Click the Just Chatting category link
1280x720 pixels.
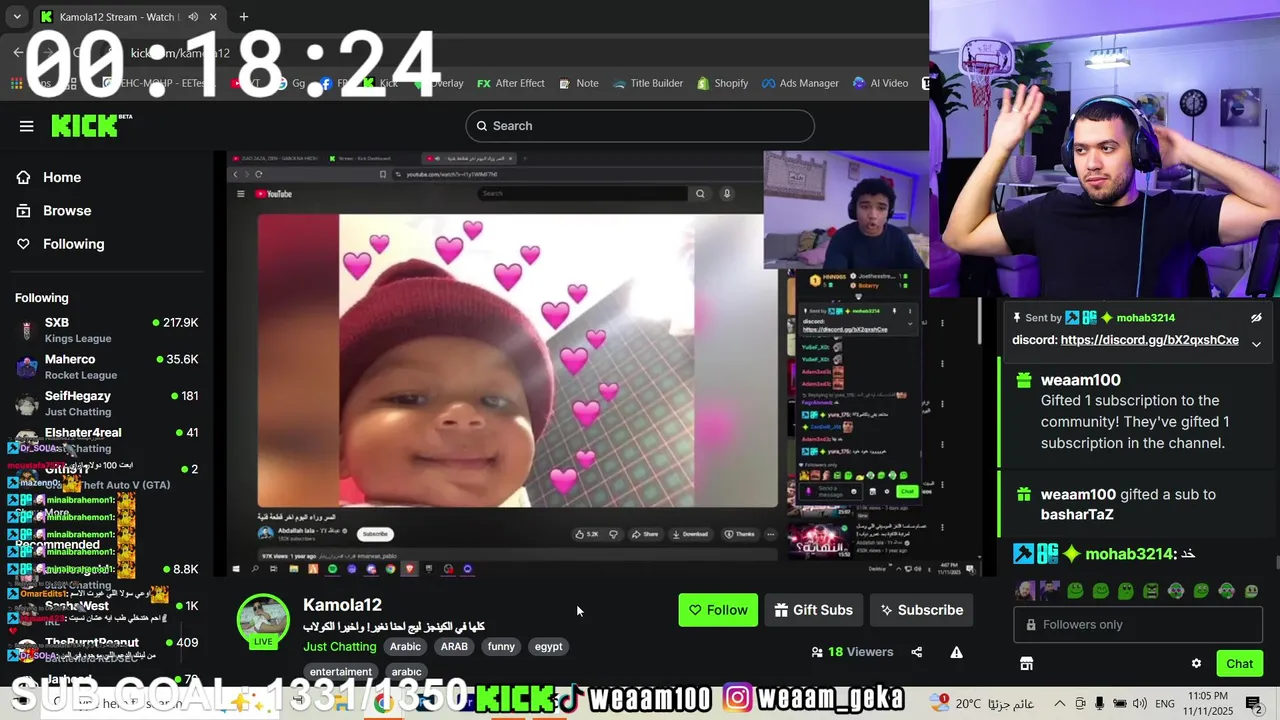340,647
